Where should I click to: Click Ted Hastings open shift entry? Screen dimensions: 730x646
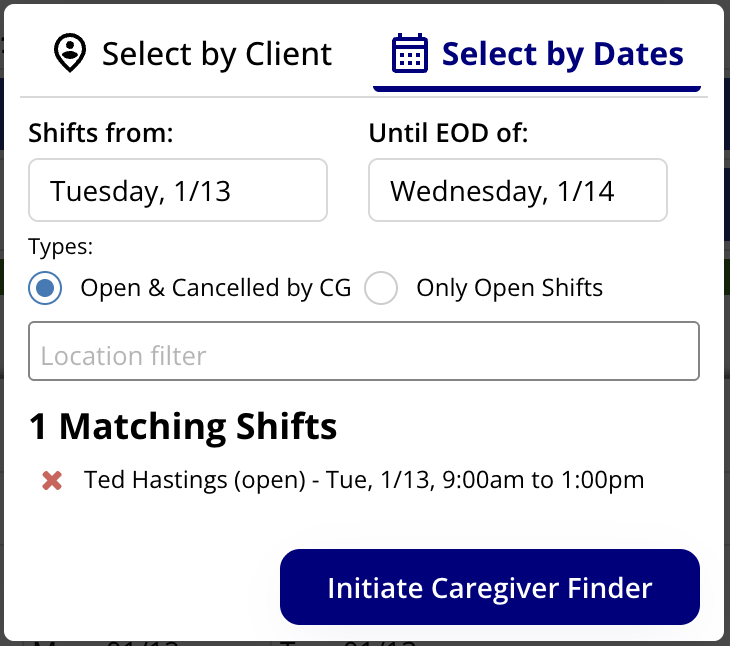364,480
